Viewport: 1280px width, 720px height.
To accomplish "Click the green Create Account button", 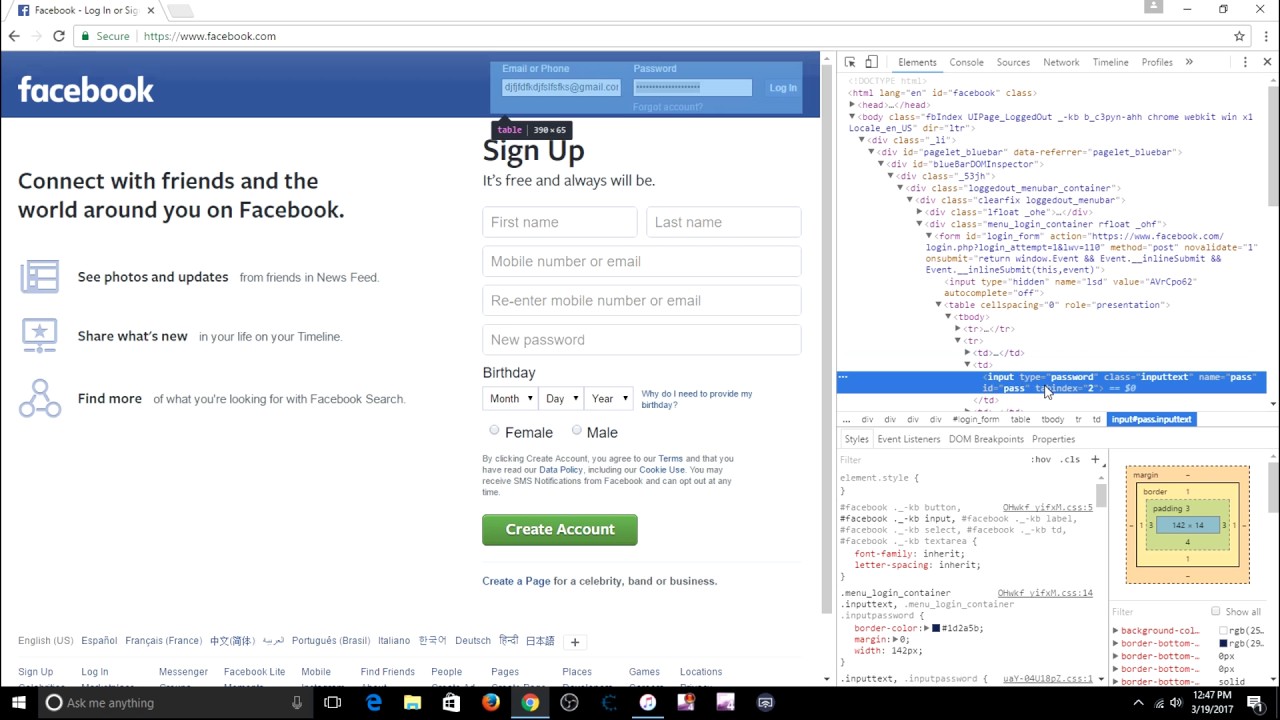I will coord(560,530).
